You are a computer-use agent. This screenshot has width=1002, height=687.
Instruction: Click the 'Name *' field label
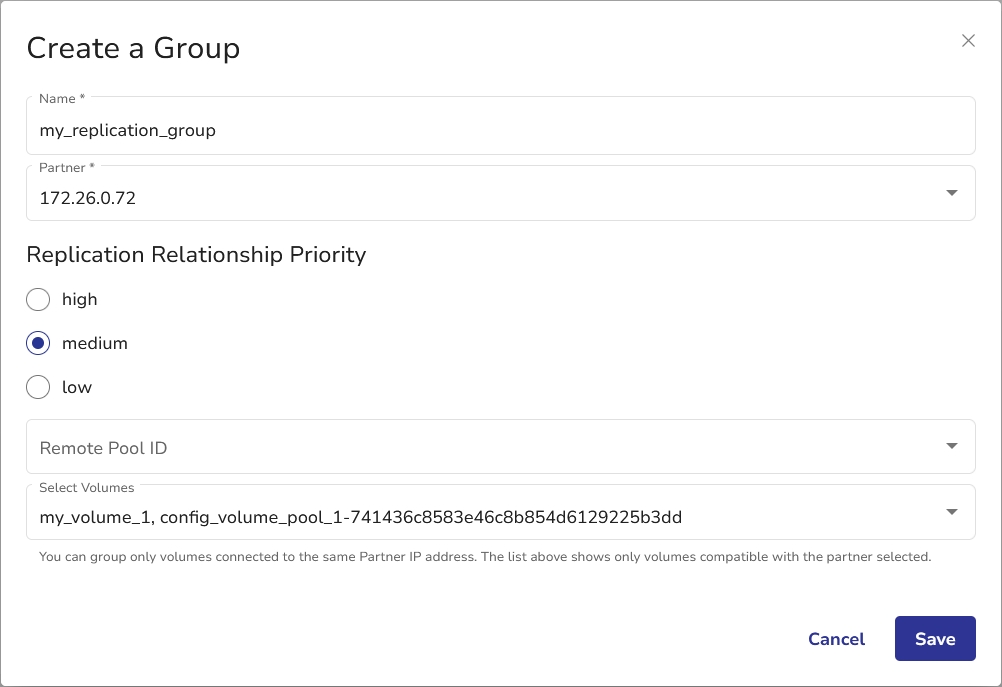pos(61,99)
